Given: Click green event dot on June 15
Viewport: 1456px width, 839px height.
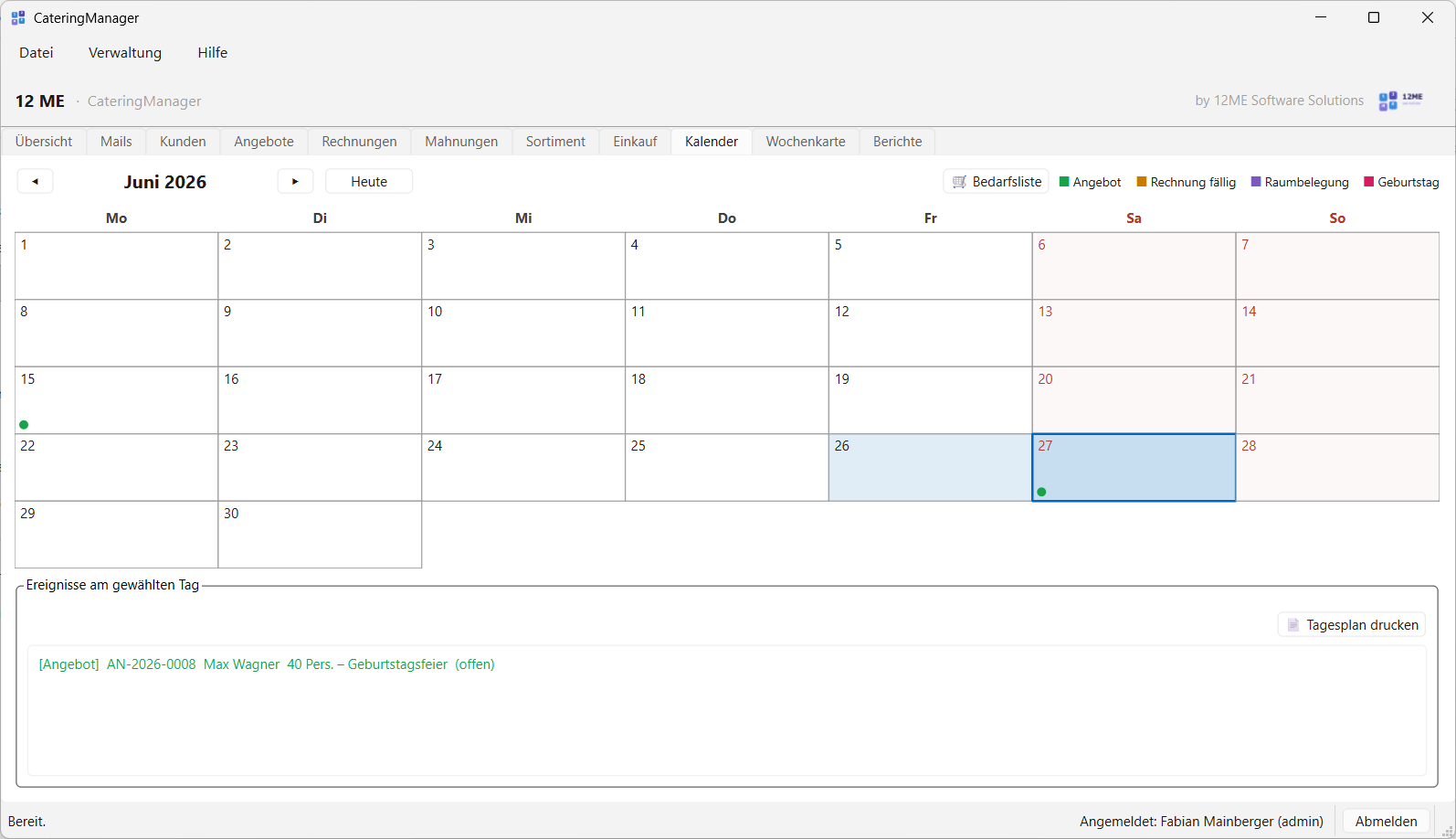Looking at the screenshot, I should click(x=24, y=424).
